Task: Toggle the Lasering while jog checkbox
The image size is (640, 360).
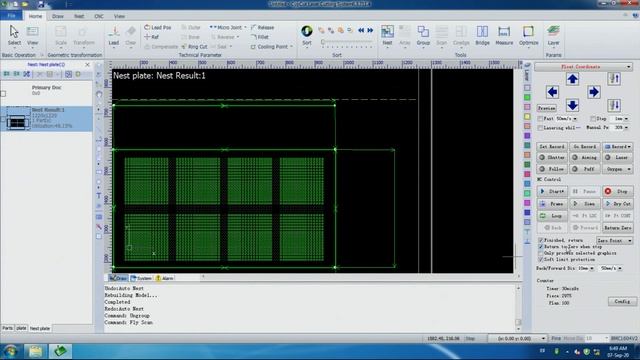Action: coord(540,128)
